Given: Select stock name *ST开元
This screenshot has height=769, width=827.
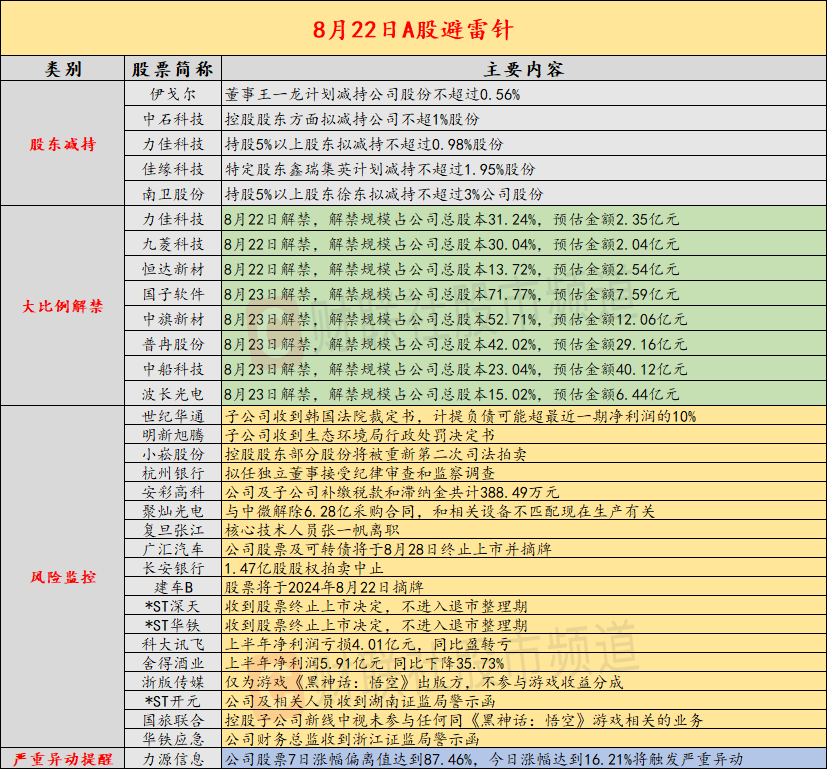Looking at the screenshot, I should pyautogui.click(x=173, y=701).
